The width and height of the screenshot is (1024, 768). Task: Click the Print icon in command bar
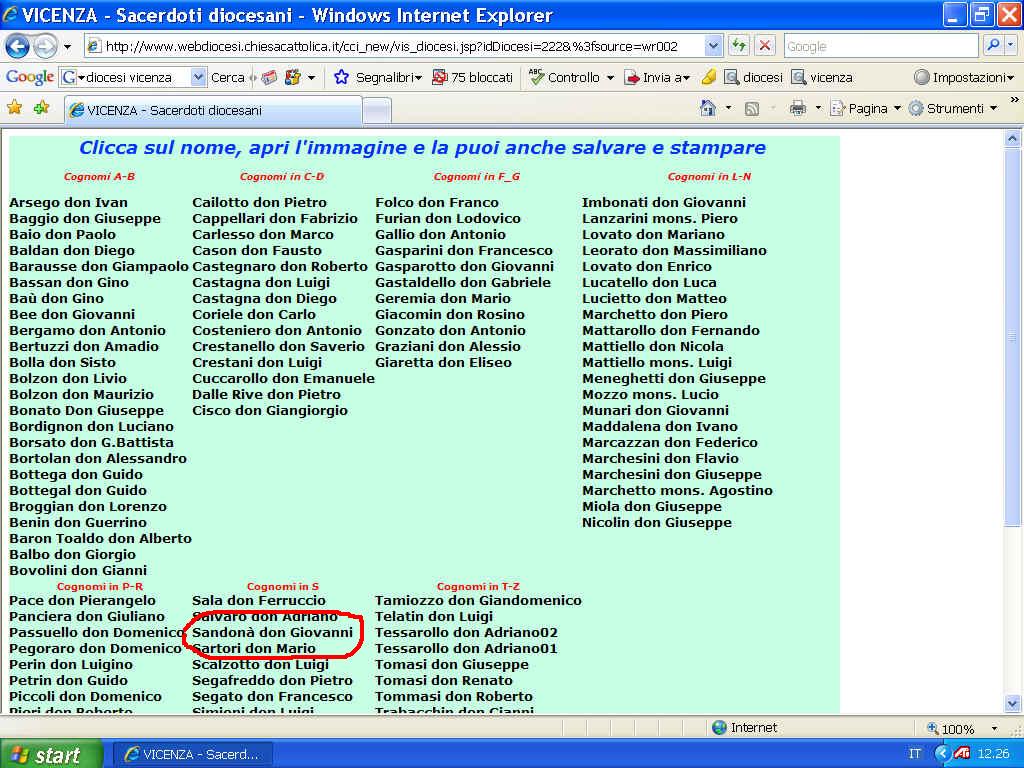pyautogui.click(x=797, y=108)
